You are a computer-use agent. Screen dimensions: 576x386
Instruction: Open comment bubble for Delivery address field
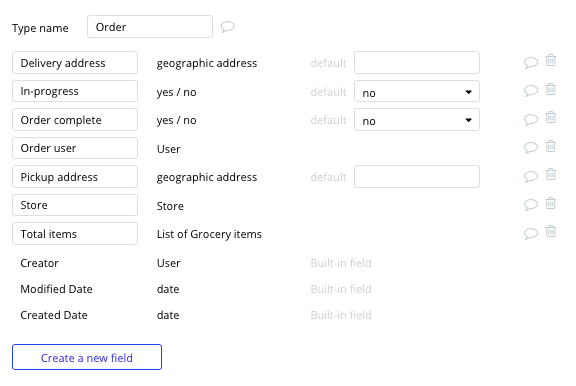[530, 62]
